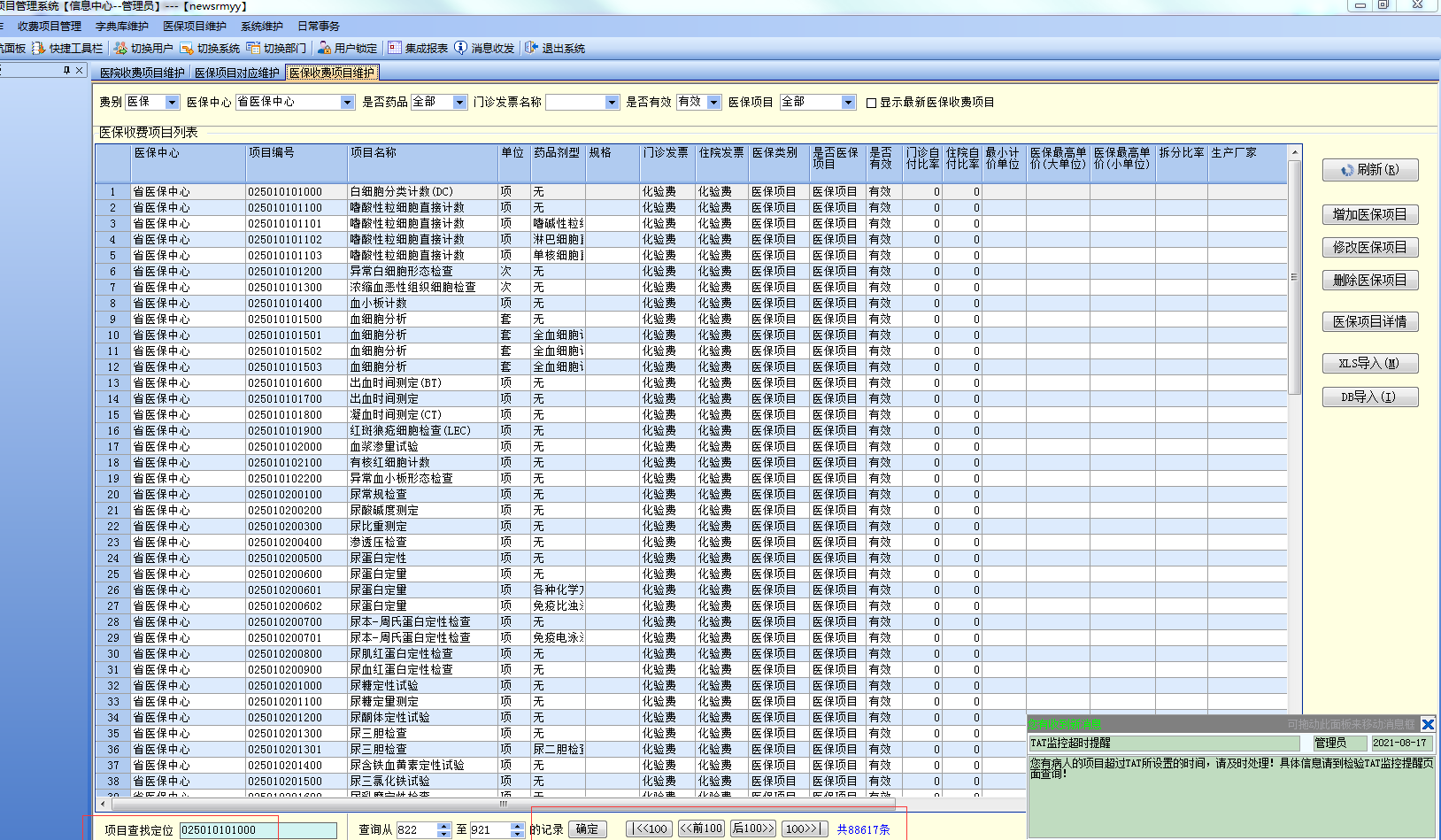The image size is (1441, 840).
Task: Enable 显示最新医保收费项目 checkbox
Action: click(872, 103)
